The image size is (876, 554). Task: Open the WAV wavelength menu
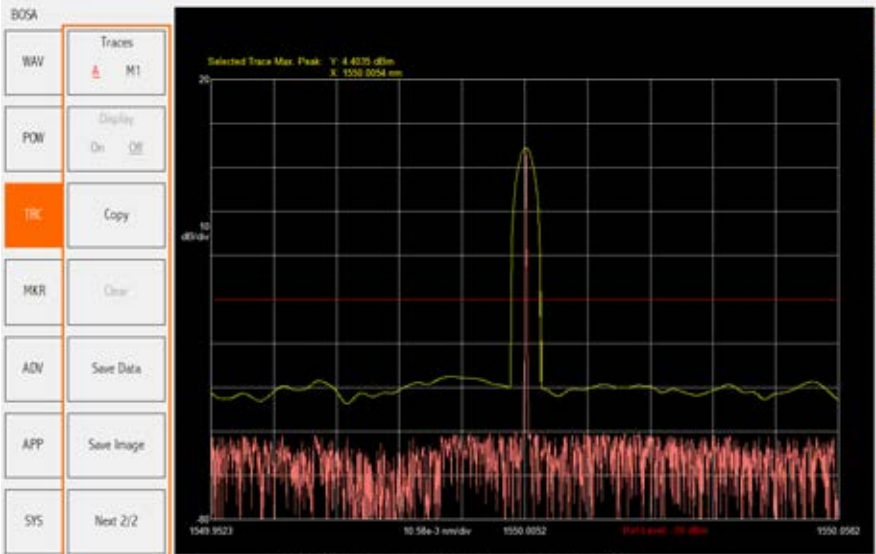[x=32, y=61]
